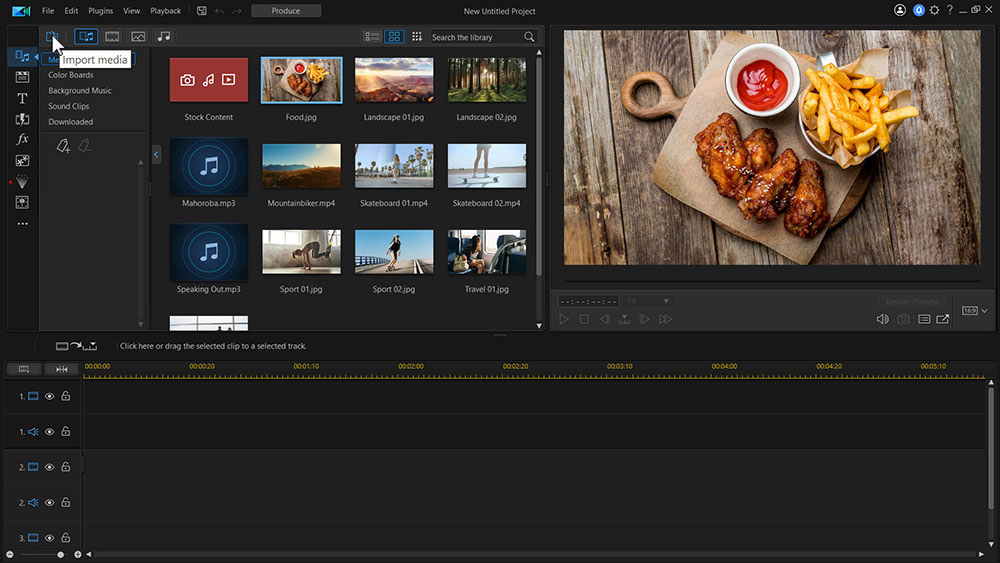Viewport: 1000px width, 563px height.
Task: Select Background Music in library
Action: tap(80, 91)
